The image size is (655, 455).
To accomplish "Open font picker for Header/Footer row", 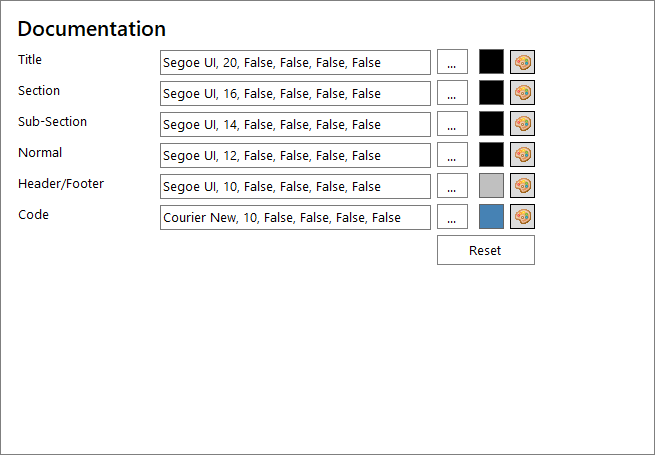I will pos(452,186).
